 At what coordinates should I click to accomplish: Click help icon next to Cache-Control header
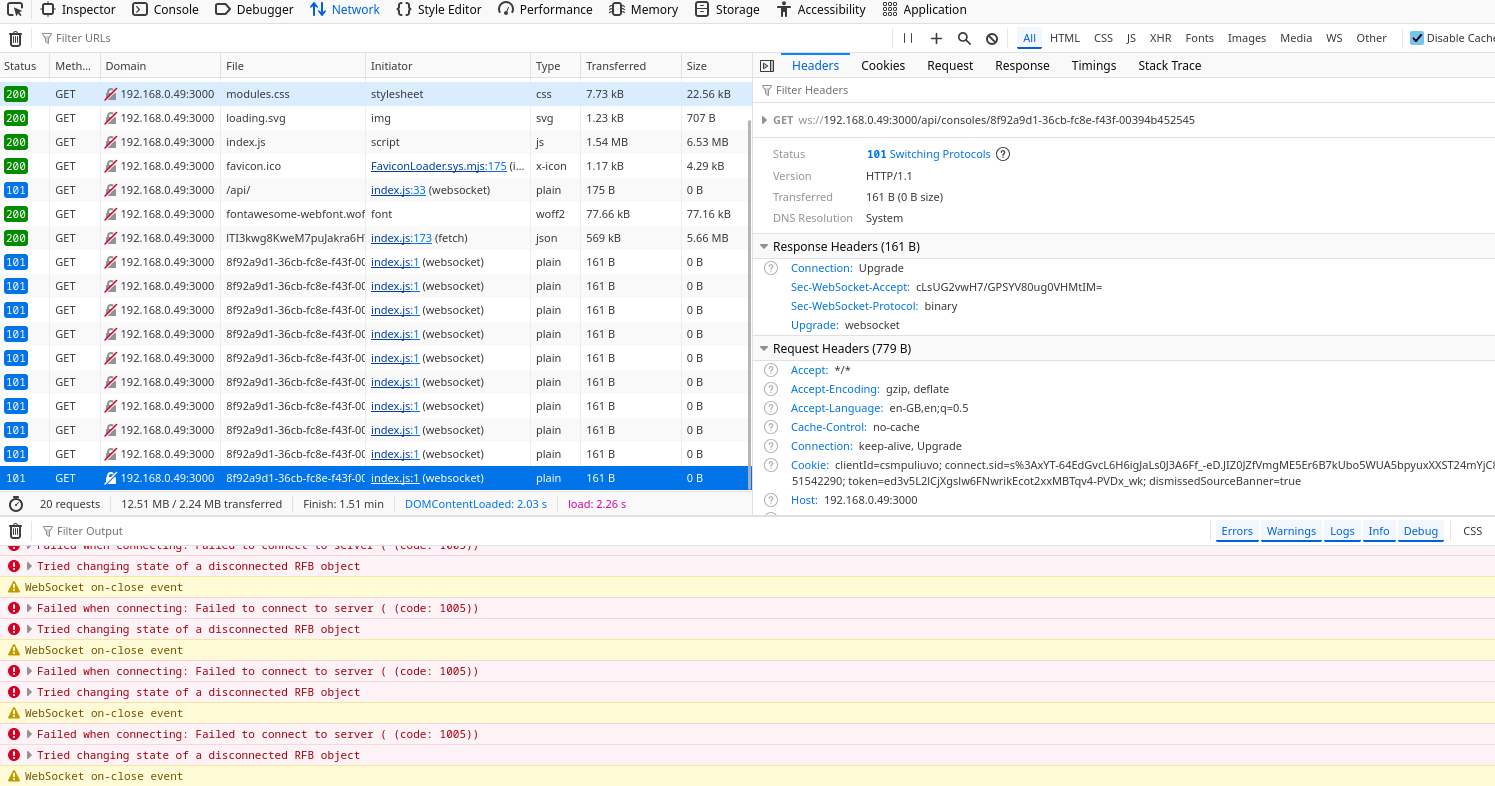click(770, 427)
